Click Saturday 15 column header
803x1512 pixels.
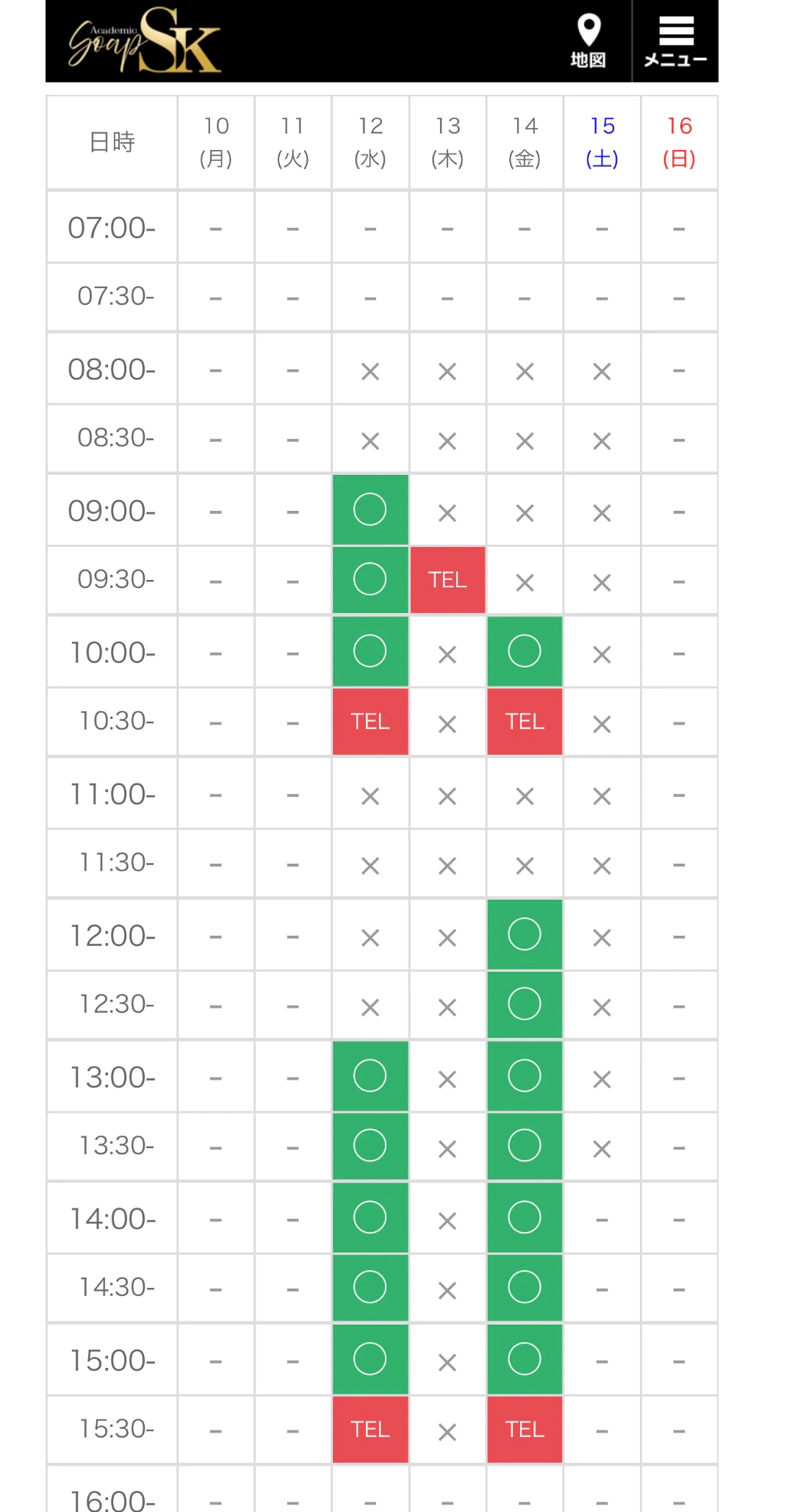click(x=602, y=142)
